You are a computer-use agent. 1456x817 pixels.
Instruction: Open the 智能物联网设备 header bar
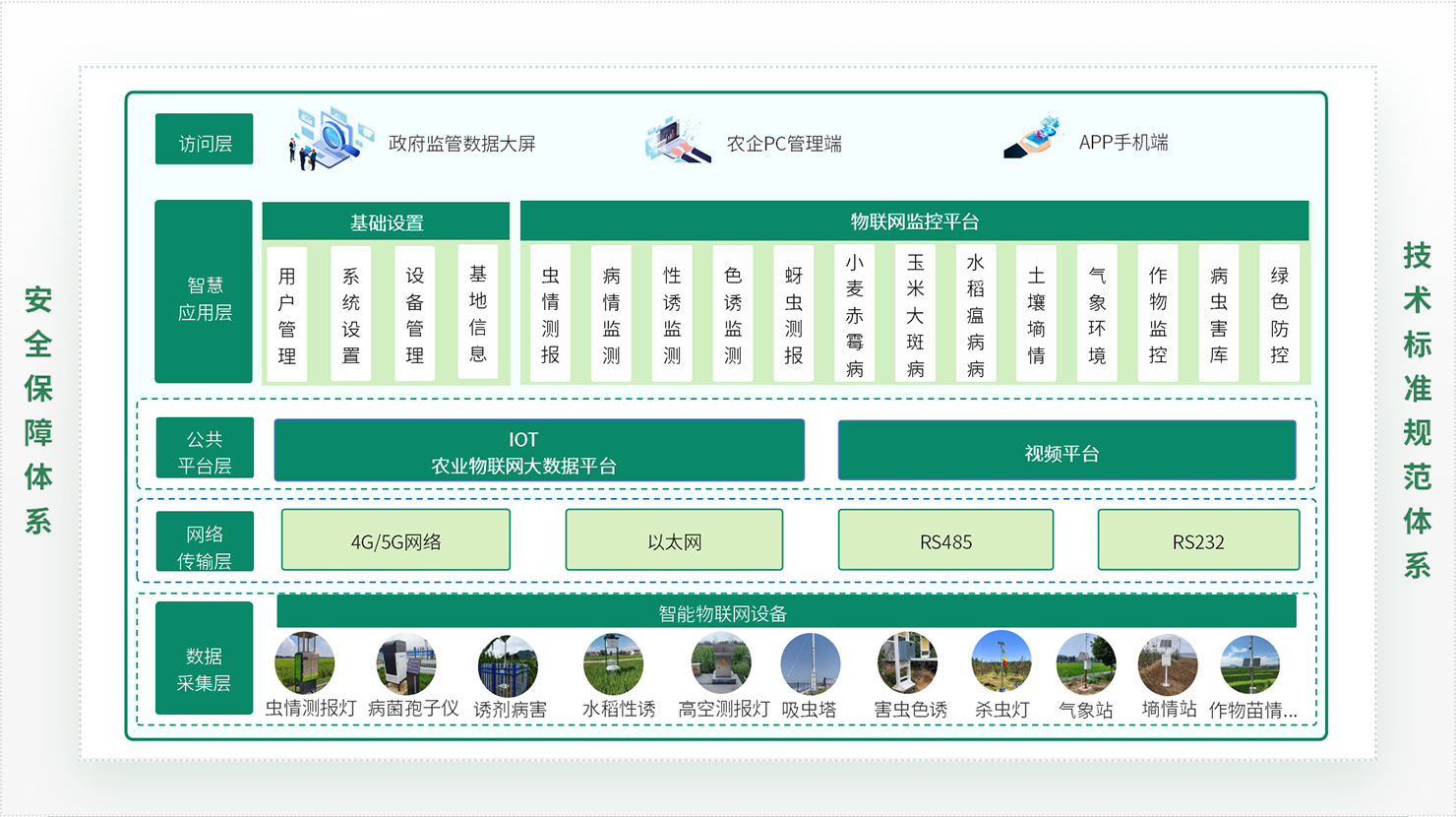coord(787,611)
